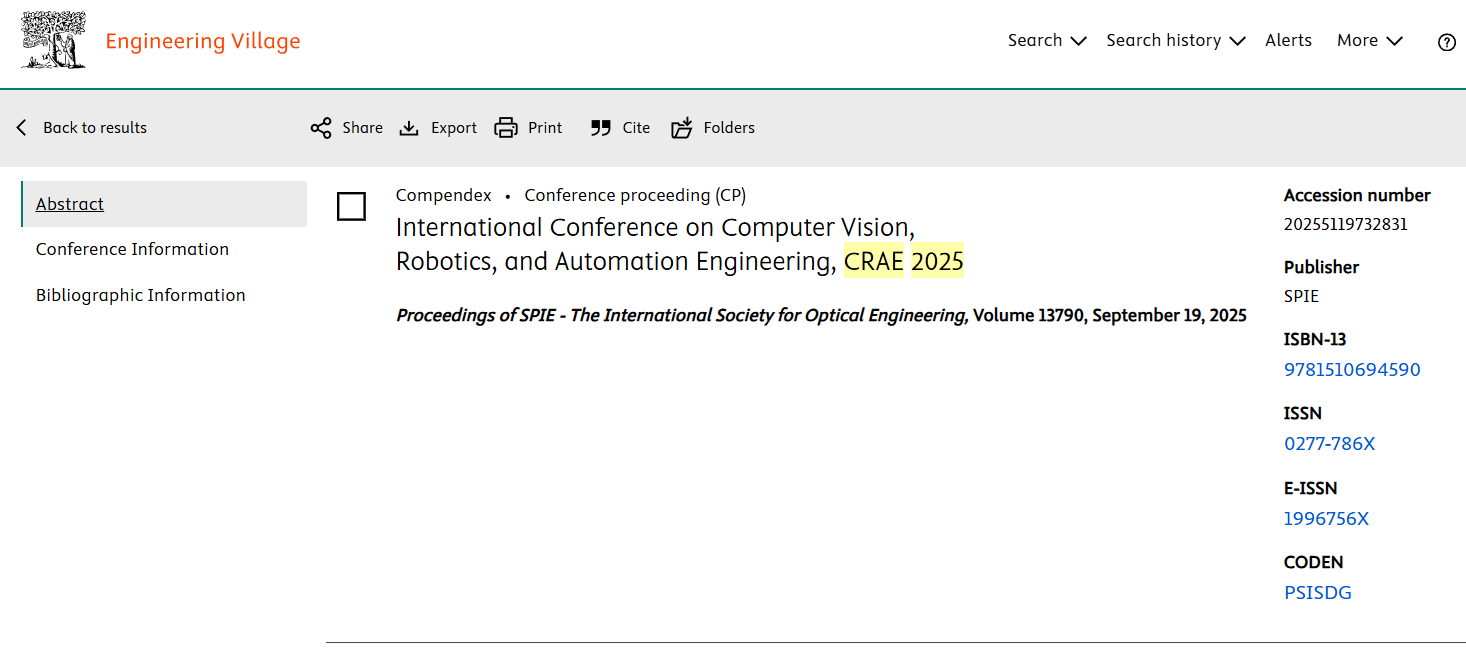Go to the Bibliographic Information section
Viewport: 1466px width, 666px height.
[140, 295]
